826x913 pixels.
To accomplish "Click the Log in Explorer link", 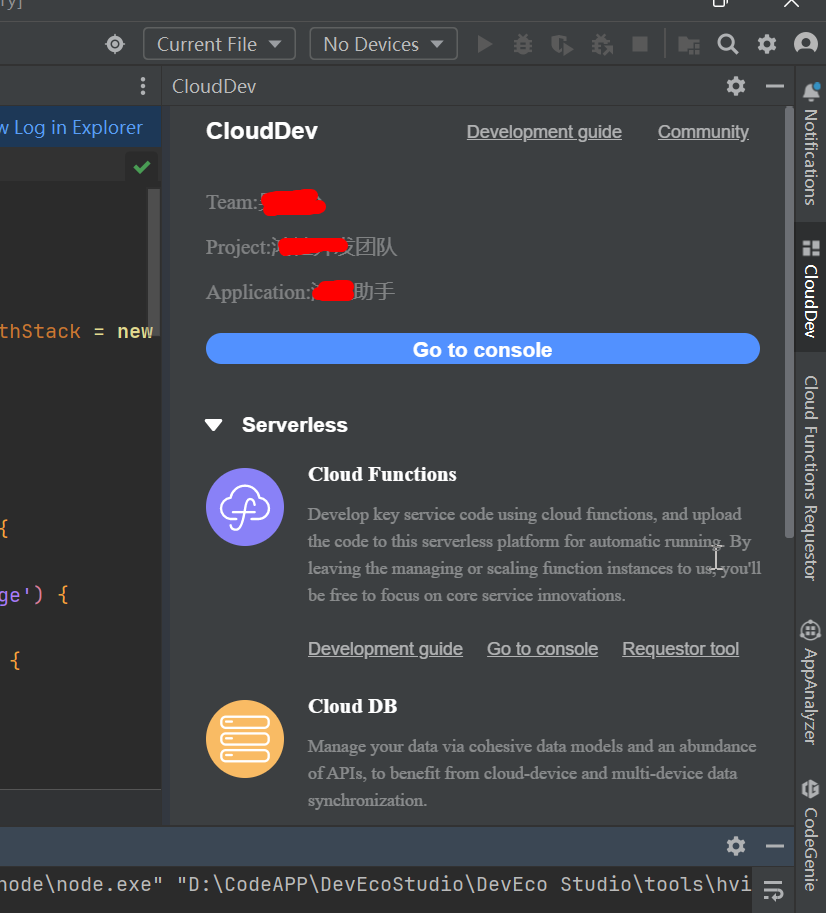I will [78, 128].
